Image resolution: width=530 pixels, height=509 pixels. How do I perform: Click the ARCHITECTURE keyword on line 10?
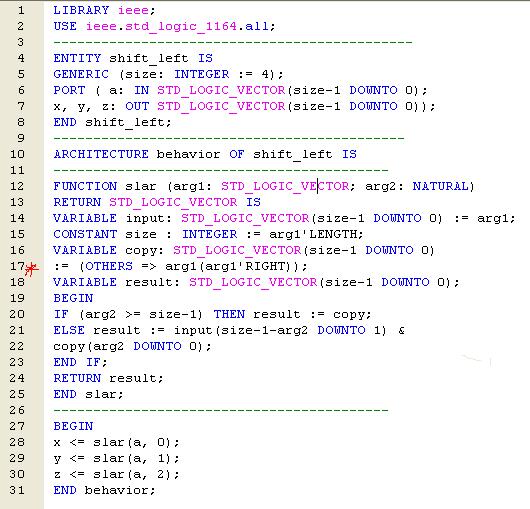pos(101,154)
